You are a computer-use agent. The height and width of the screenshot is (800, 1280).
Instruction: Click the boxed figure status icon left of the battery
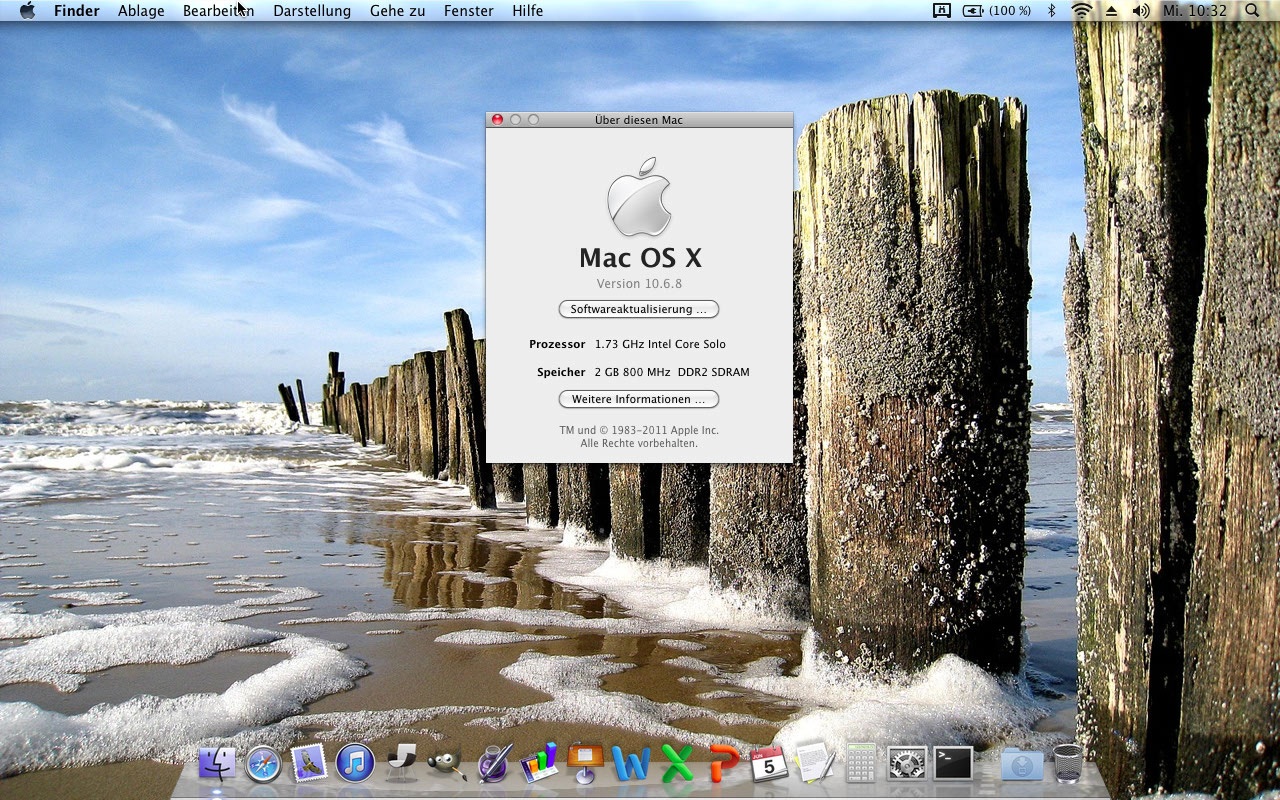[x=941, y=11]
